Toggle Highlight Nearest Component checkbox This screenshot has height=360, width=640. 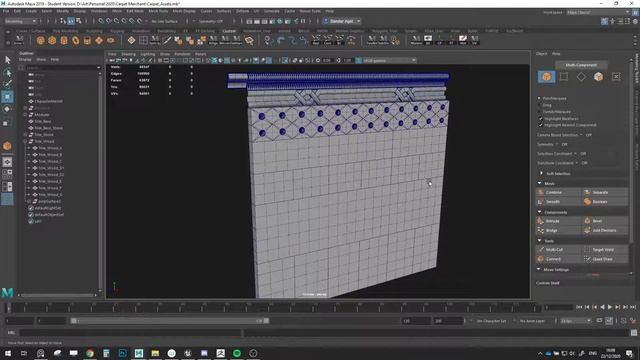click(x=540, y=125)
